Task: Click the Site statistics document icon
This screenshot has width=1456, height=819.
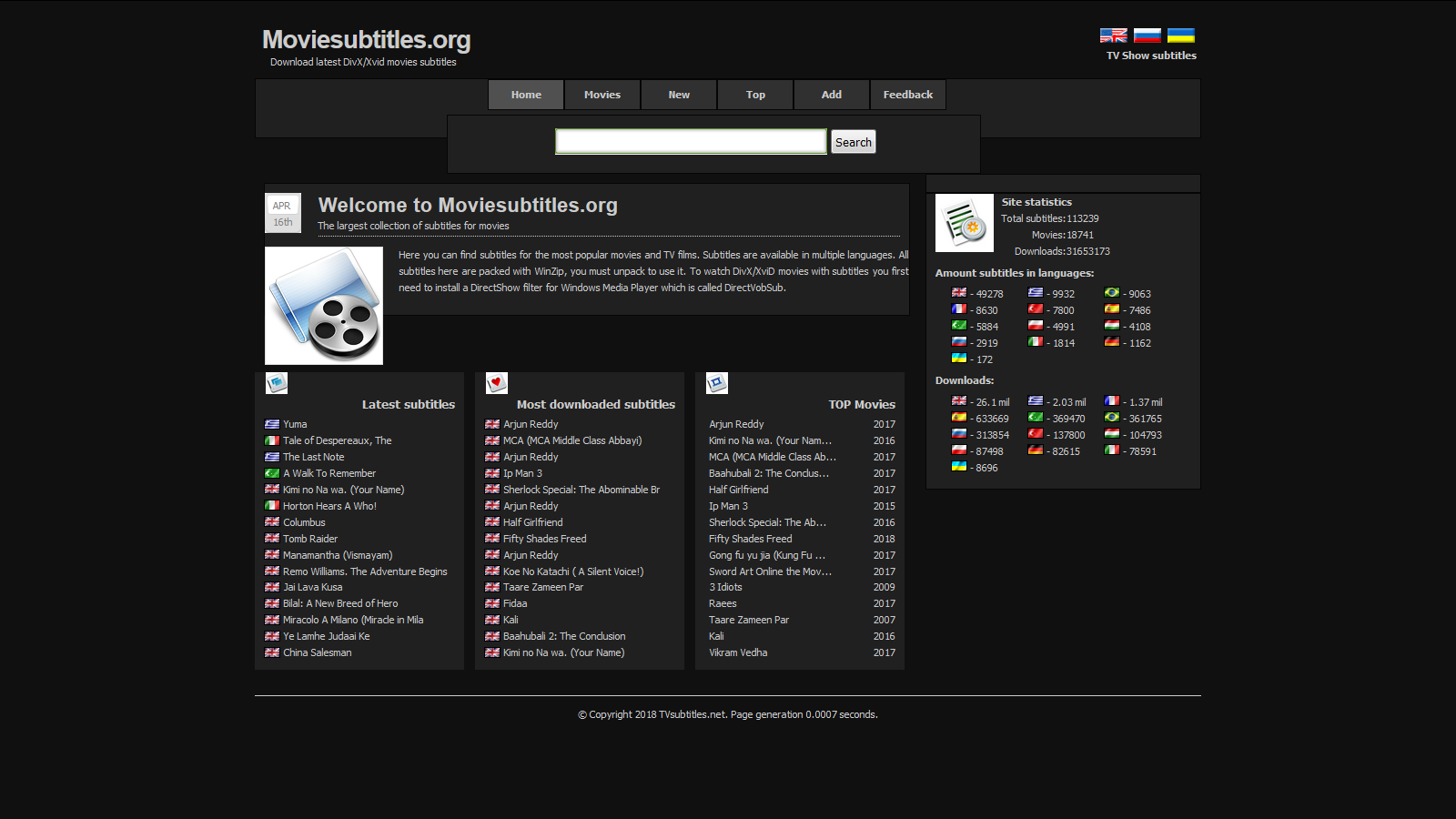Action: click(x=965, y=223)
